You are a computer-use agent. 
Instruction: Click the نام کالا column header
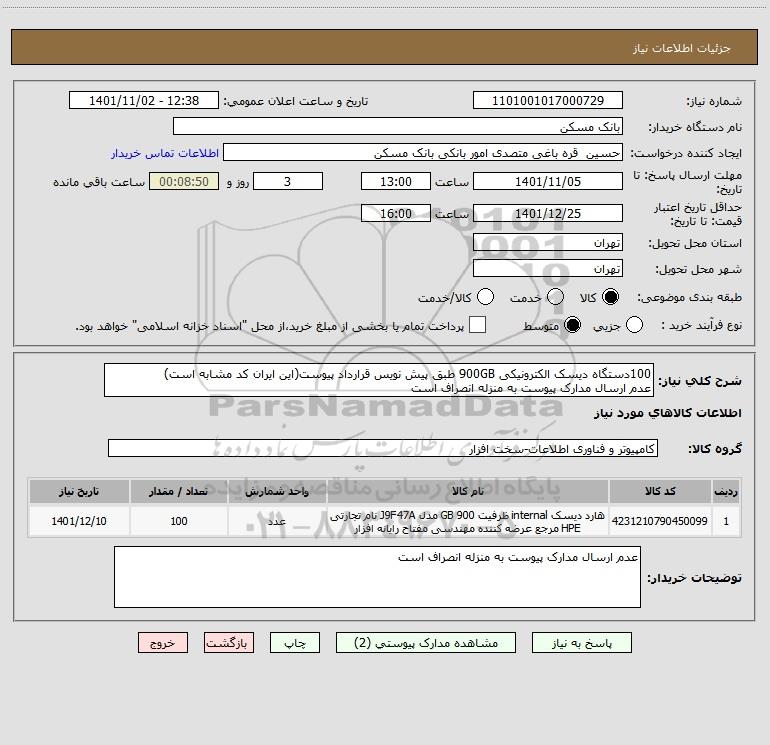point(468,492)
